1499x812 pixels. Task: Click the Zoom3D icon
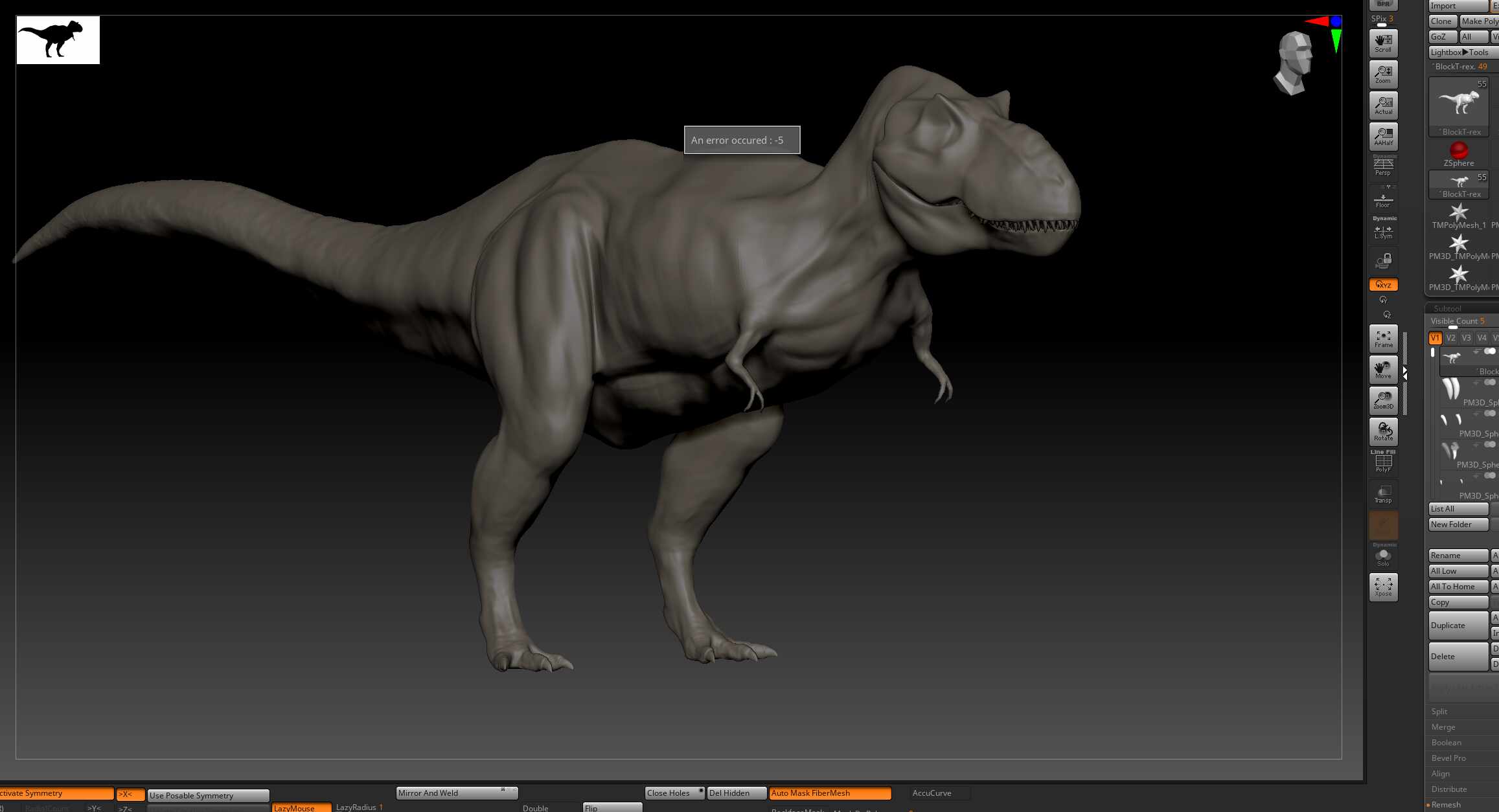click(x=1383, y=400)
